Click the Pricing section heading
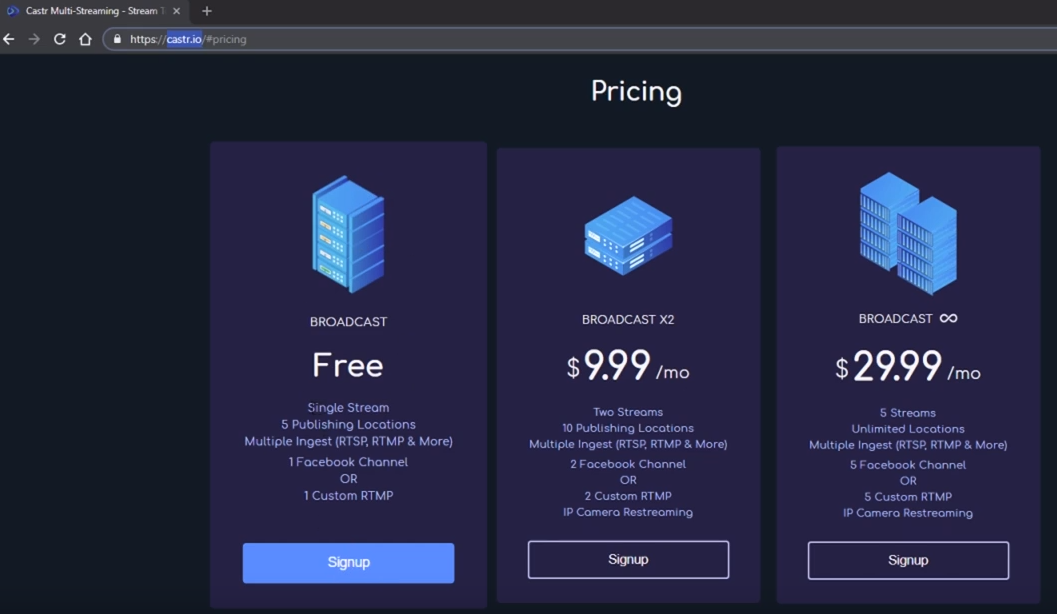Screen dimensions: 1057x614 (x=636, y=92)
